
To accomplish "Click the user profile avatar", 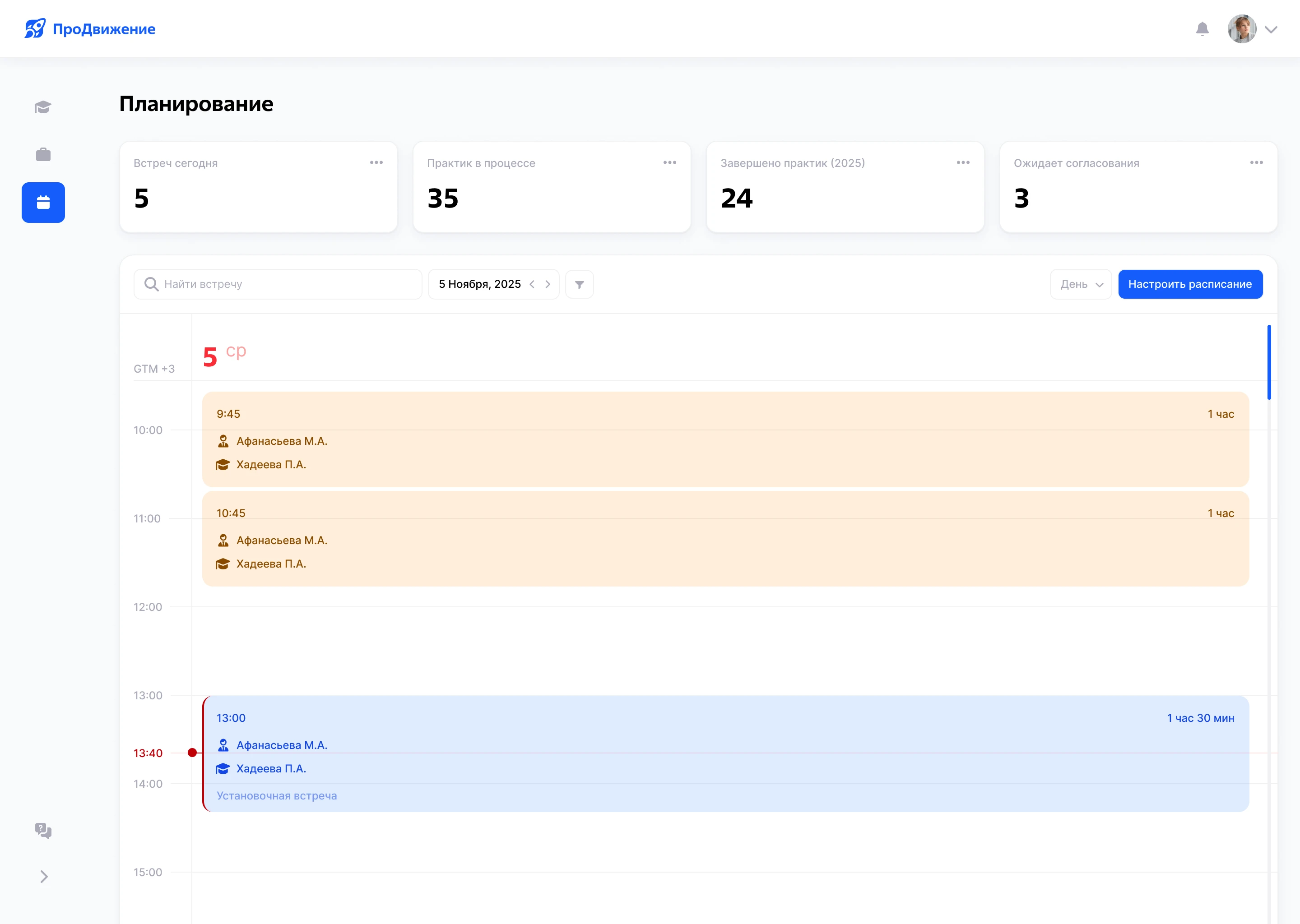I will pyautogui.click(x=1242, y=29).
